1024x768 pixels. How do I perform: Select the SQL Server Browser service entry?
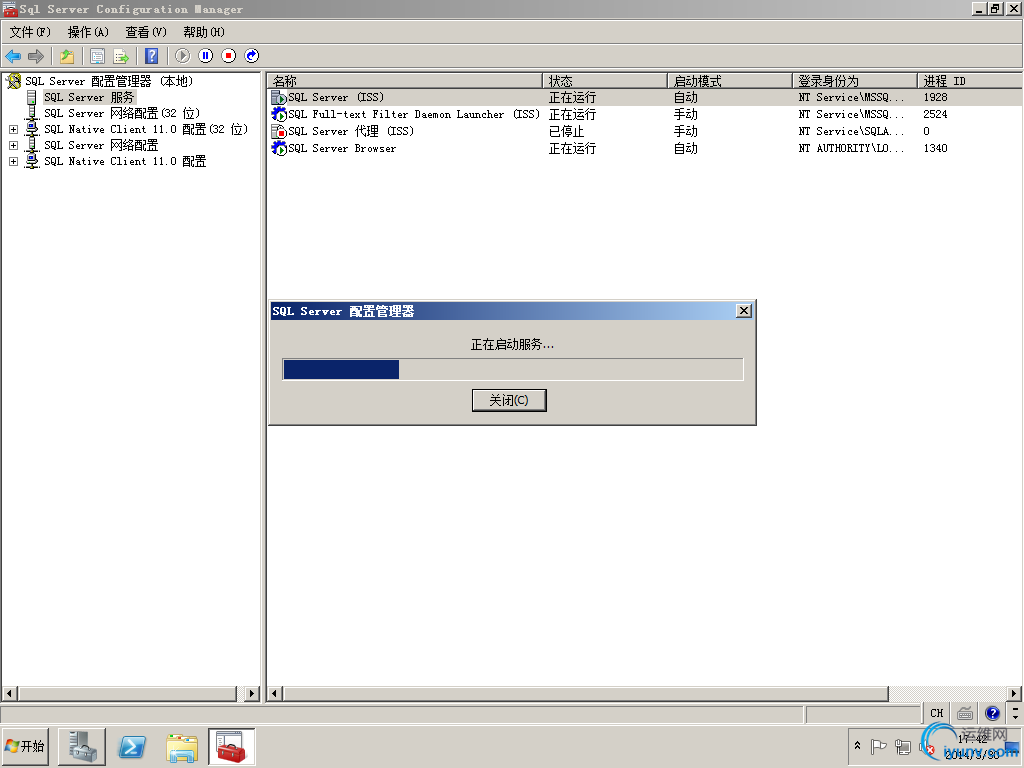click(x=343, y=148)
